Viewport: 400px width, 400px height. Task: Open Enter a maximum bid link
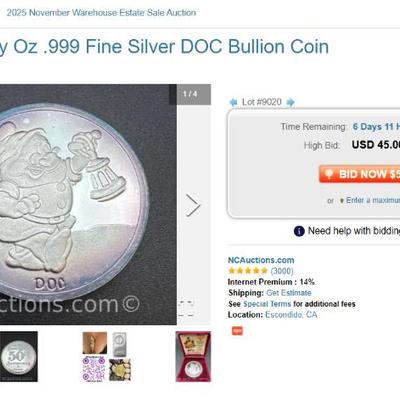373,200
